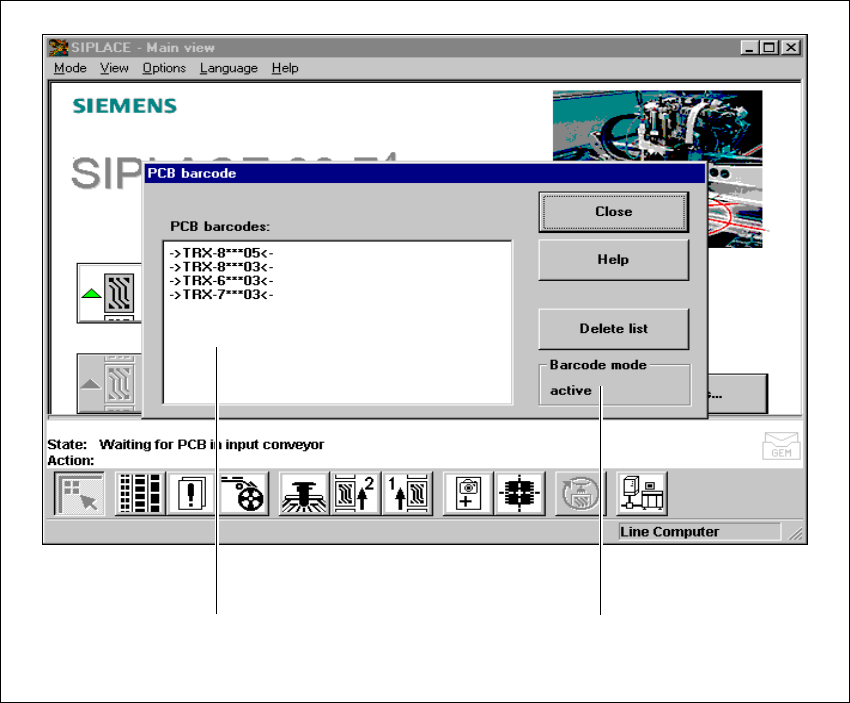850x703 pixels.
Task: Click the nozzle placement head icon
Action: tap(304, 494)
